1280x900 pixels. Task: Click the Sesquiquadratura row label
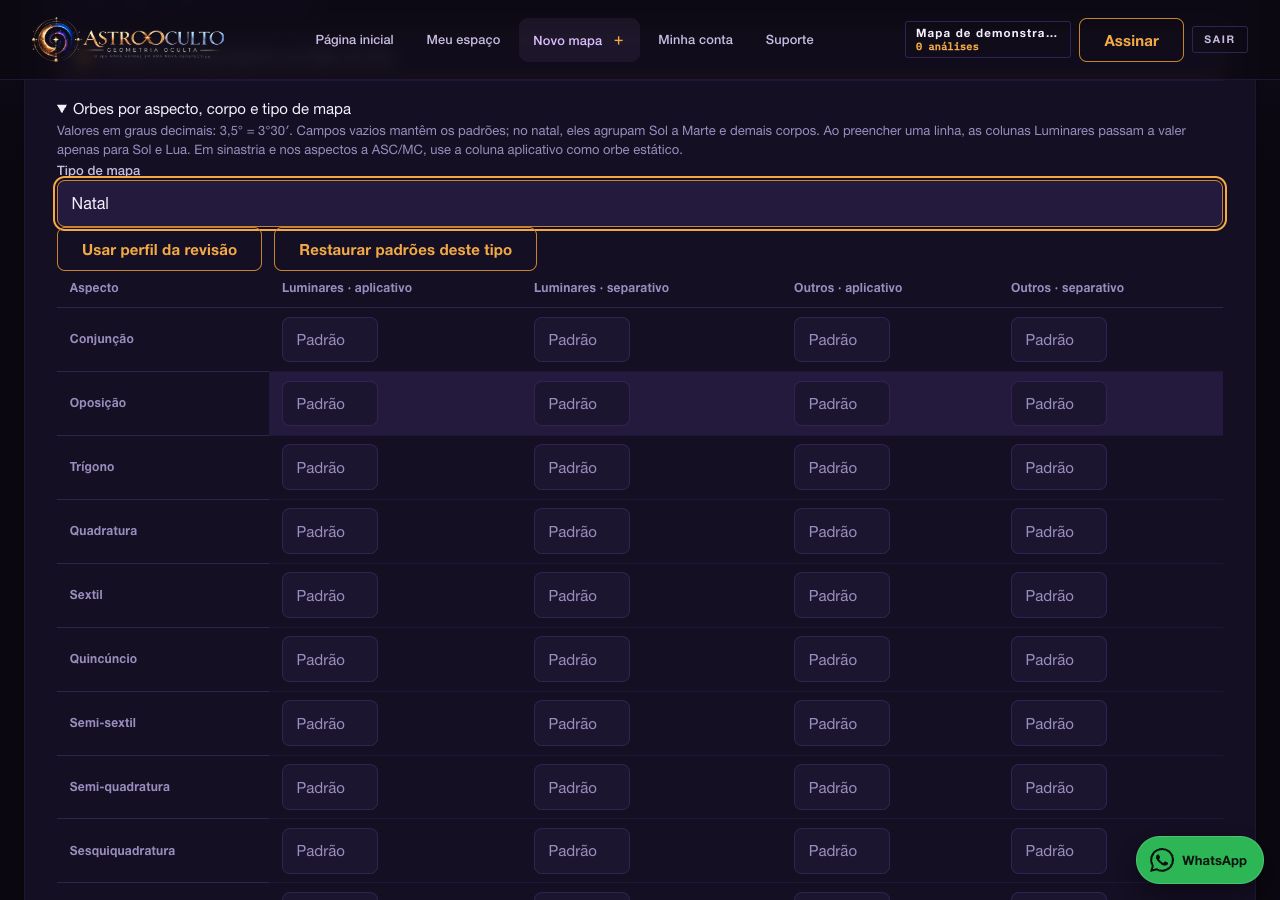click(122, 851)
